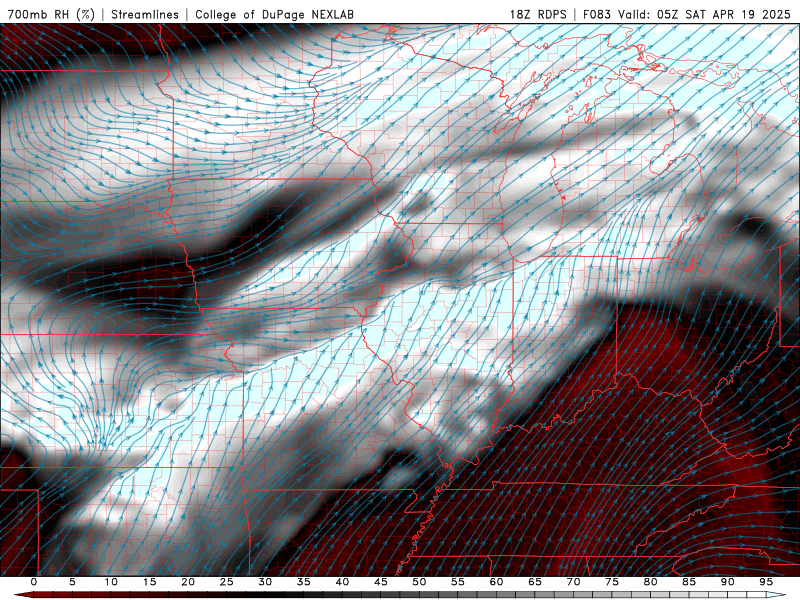
Task: Click the colorbar label "80"
Action: (x=650, y=582)
